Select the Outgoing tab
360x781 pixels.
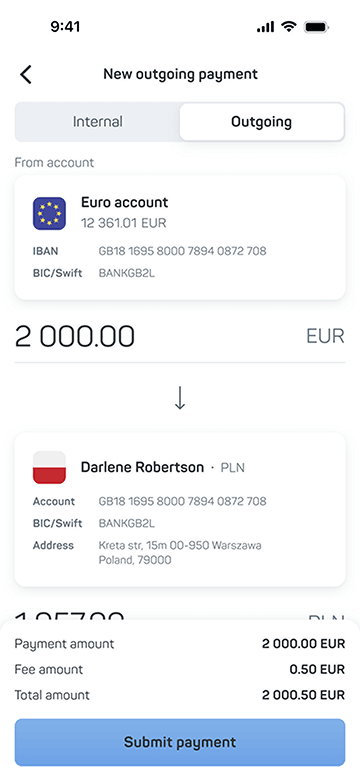coord(261,122)
